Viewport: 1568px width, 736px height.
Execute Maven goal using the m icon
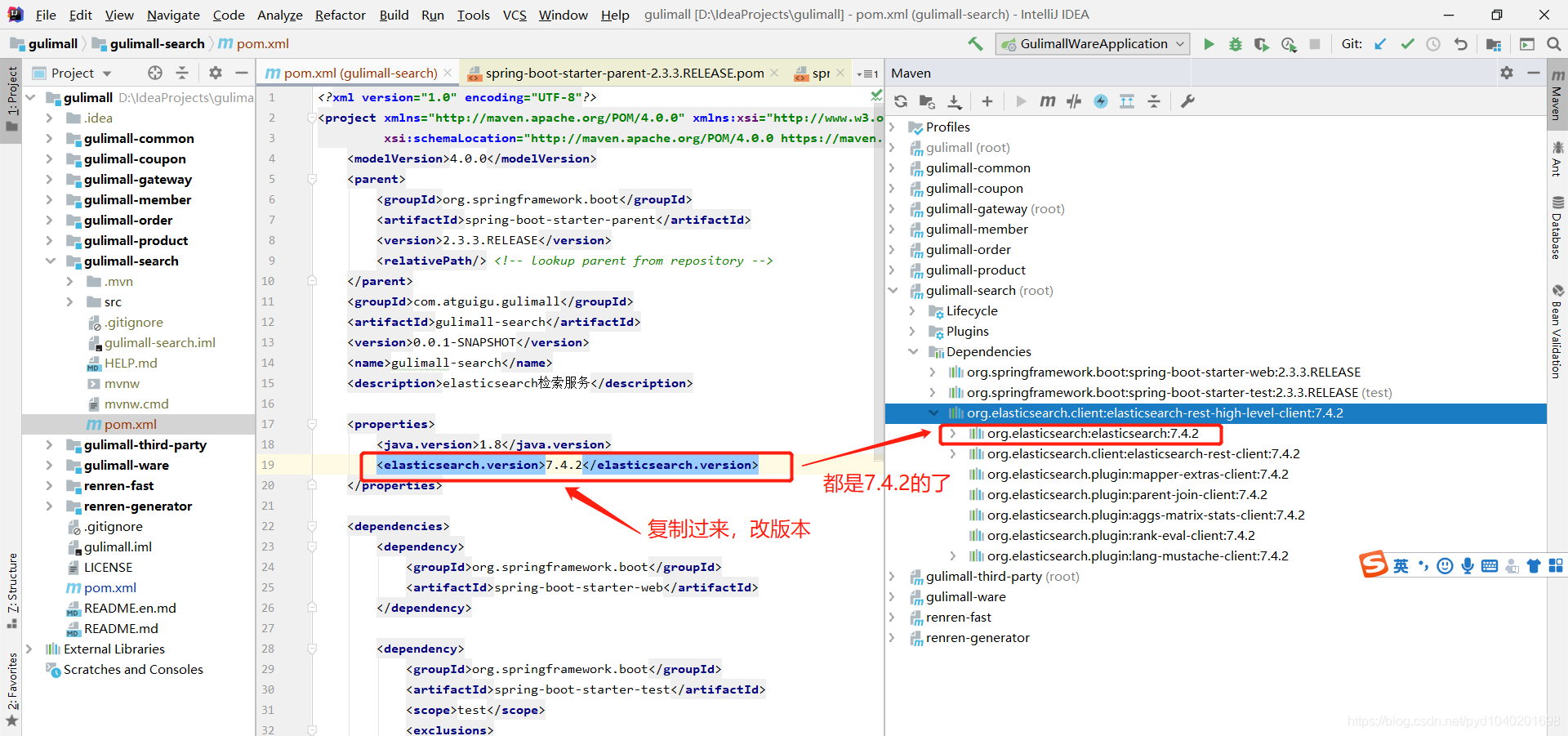click(x=1047, y=100)
